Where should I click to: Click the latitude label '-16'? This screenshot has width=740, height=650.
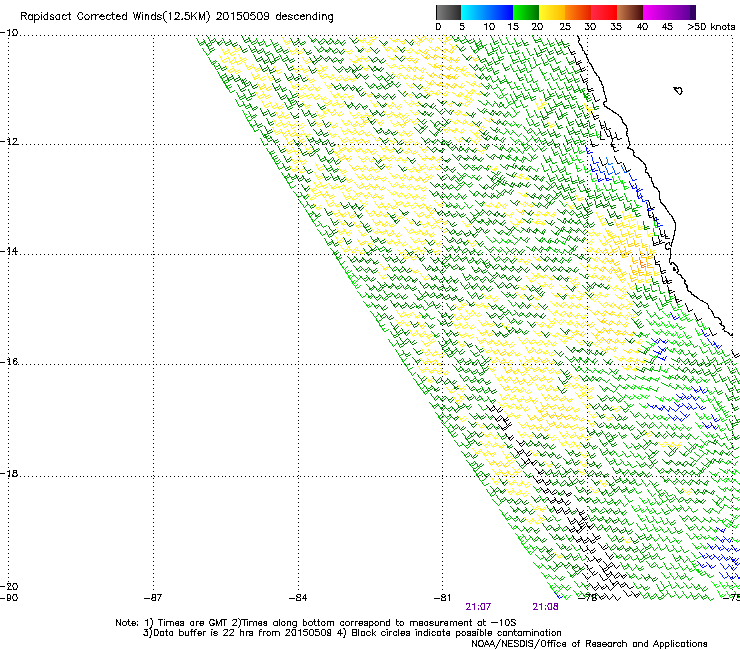(x=9, y=362)
